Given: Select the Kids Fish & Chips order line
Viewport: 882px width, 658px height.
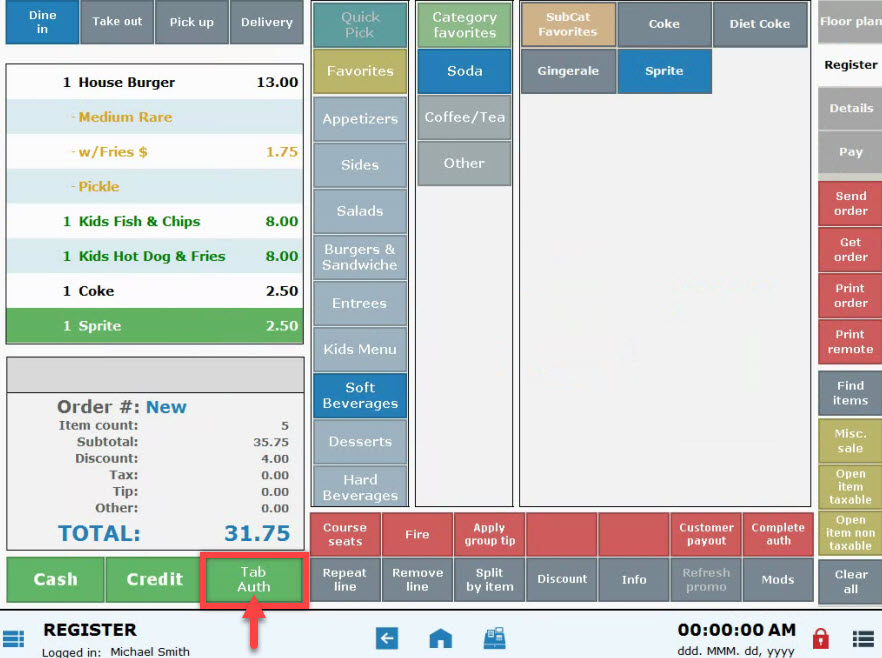Looking at the screenshot, I should pyautogui.click(x=154, y=221).
